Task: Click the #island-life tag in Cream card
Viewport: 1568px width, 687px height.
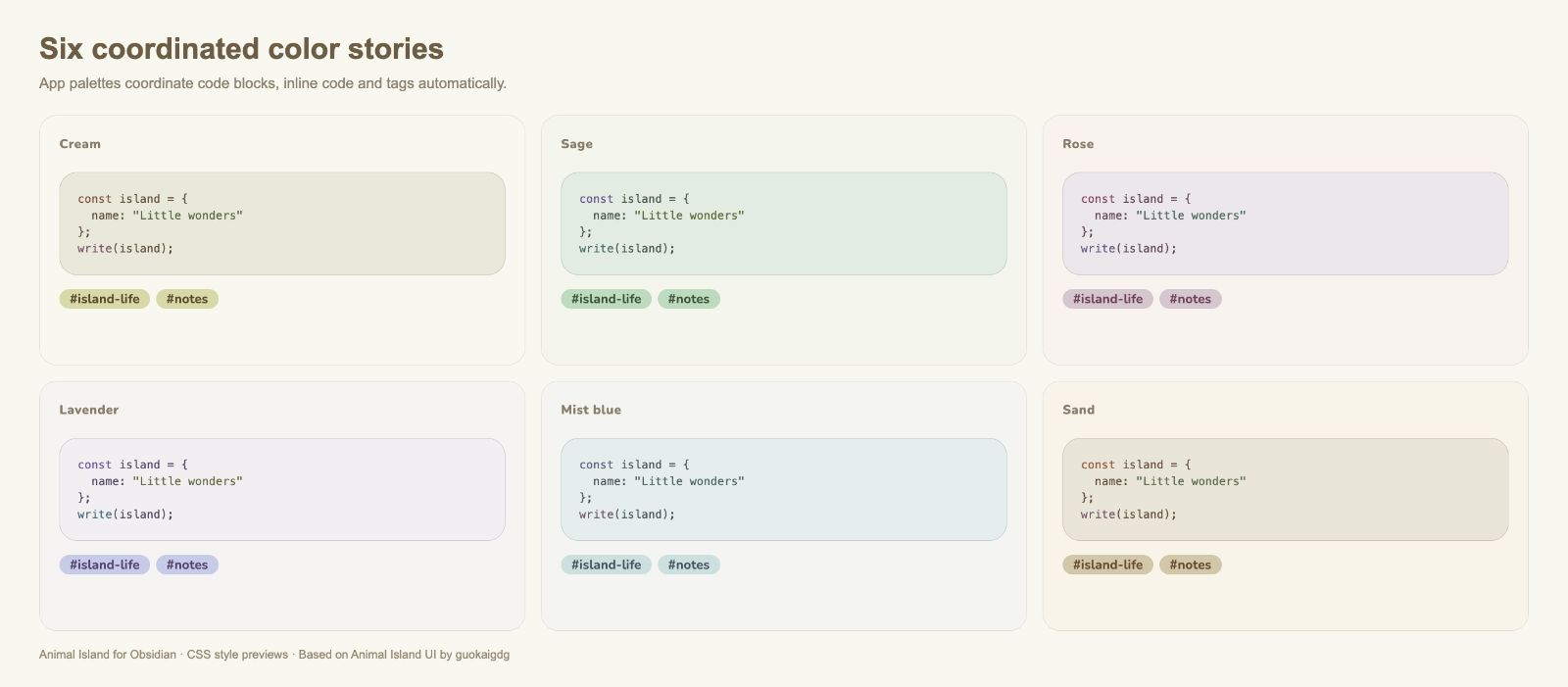Action: (x=105, y=299)
